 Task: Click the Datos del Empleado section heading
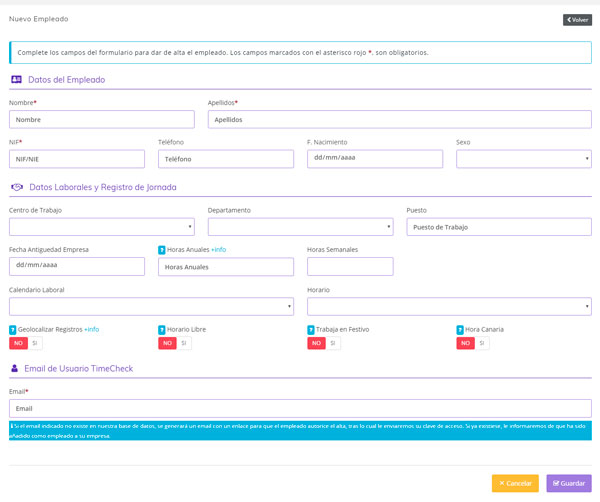click(x=67, y=80)
